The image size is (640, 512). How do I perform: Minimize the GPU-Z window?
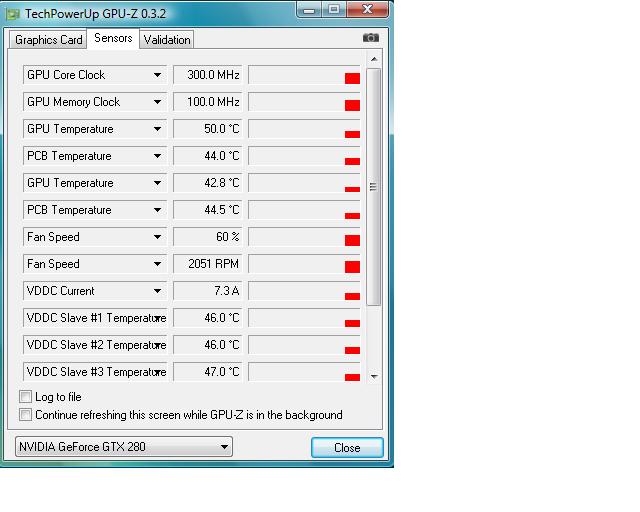[x=309, y=10]
